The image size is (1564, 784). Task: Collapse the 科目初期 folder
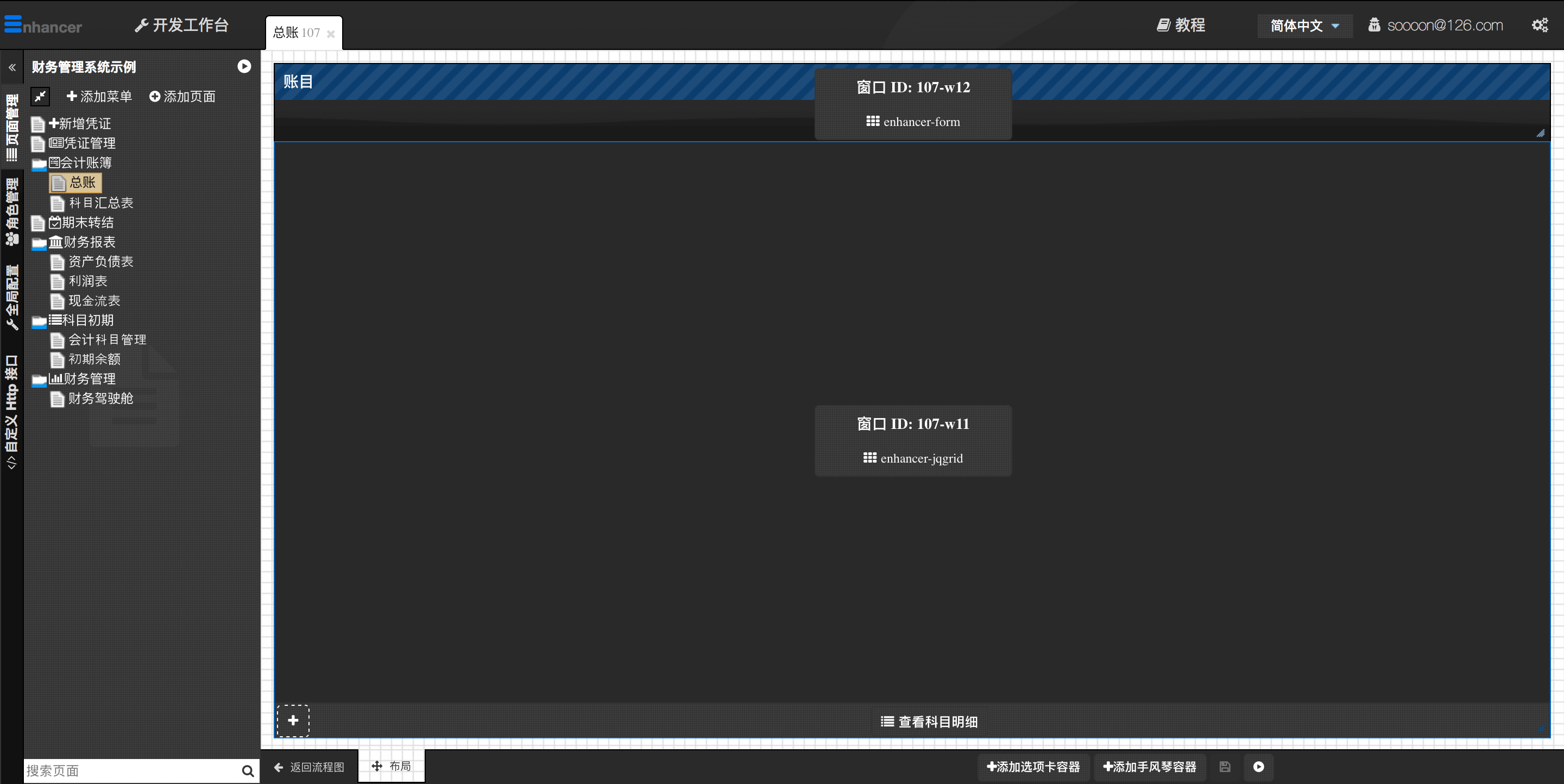pos(39,321)
